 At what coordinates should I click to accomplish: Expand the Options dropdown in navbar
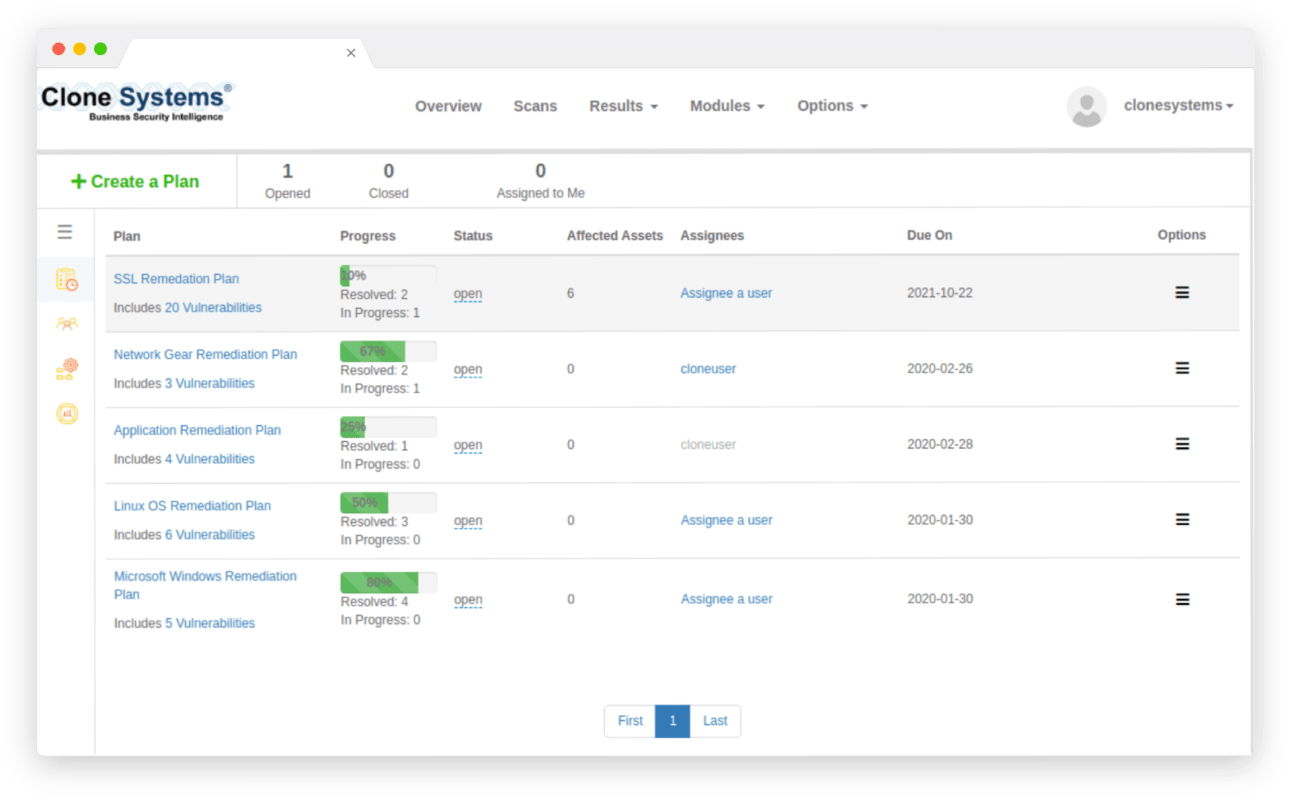tap(832, 106)
